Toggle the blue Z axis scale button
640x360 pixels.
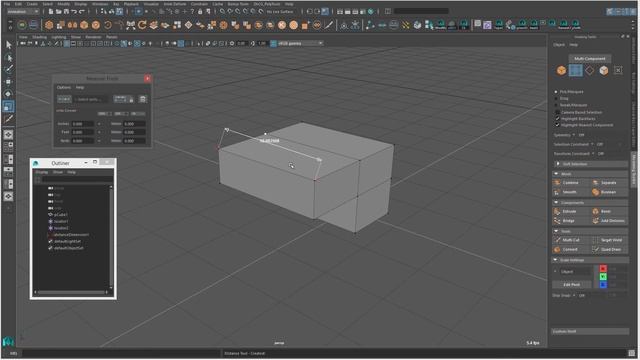[603, 285]
